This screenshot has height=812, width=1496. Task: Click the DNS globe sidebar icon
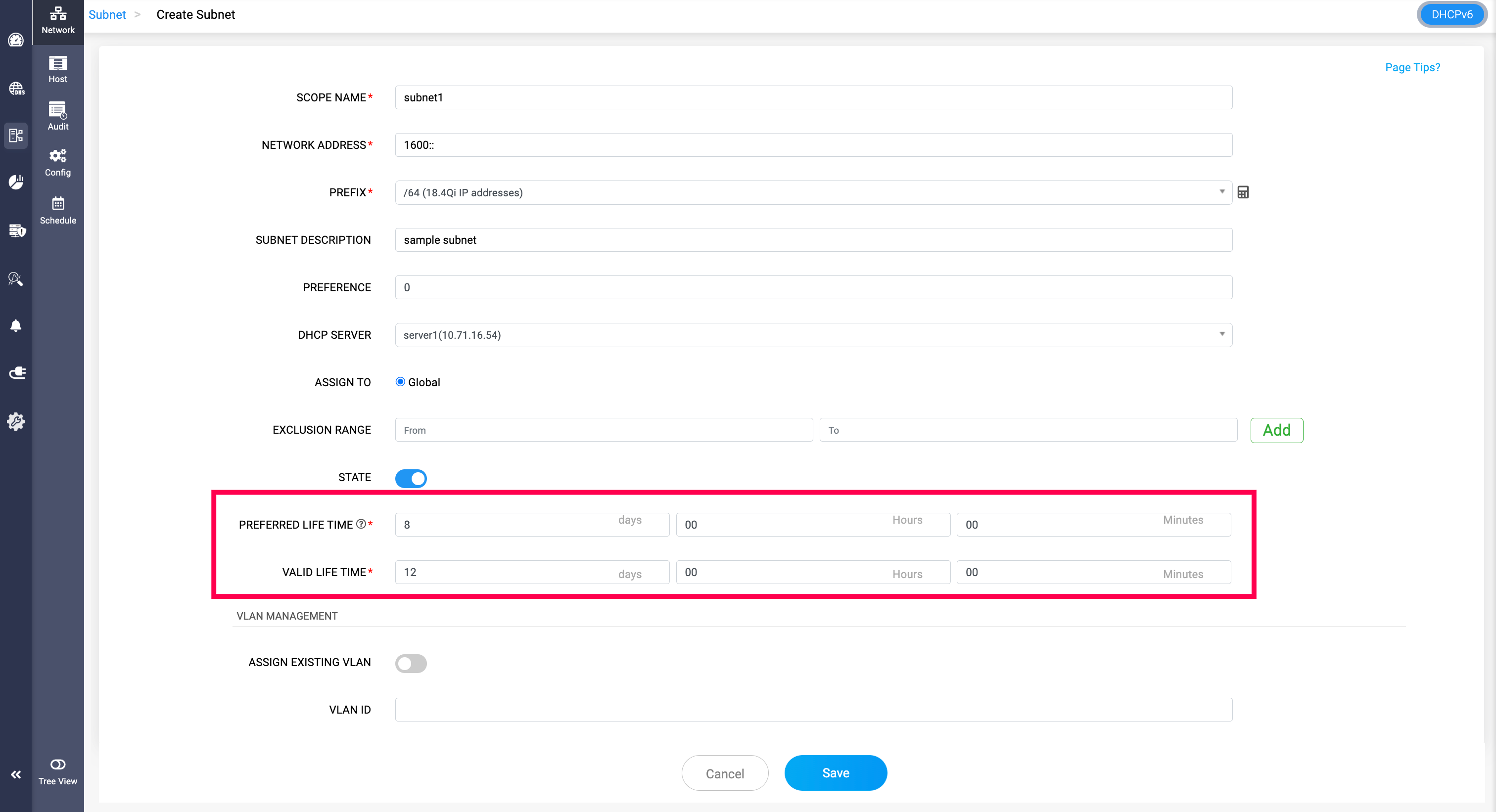tap(16, 88)
